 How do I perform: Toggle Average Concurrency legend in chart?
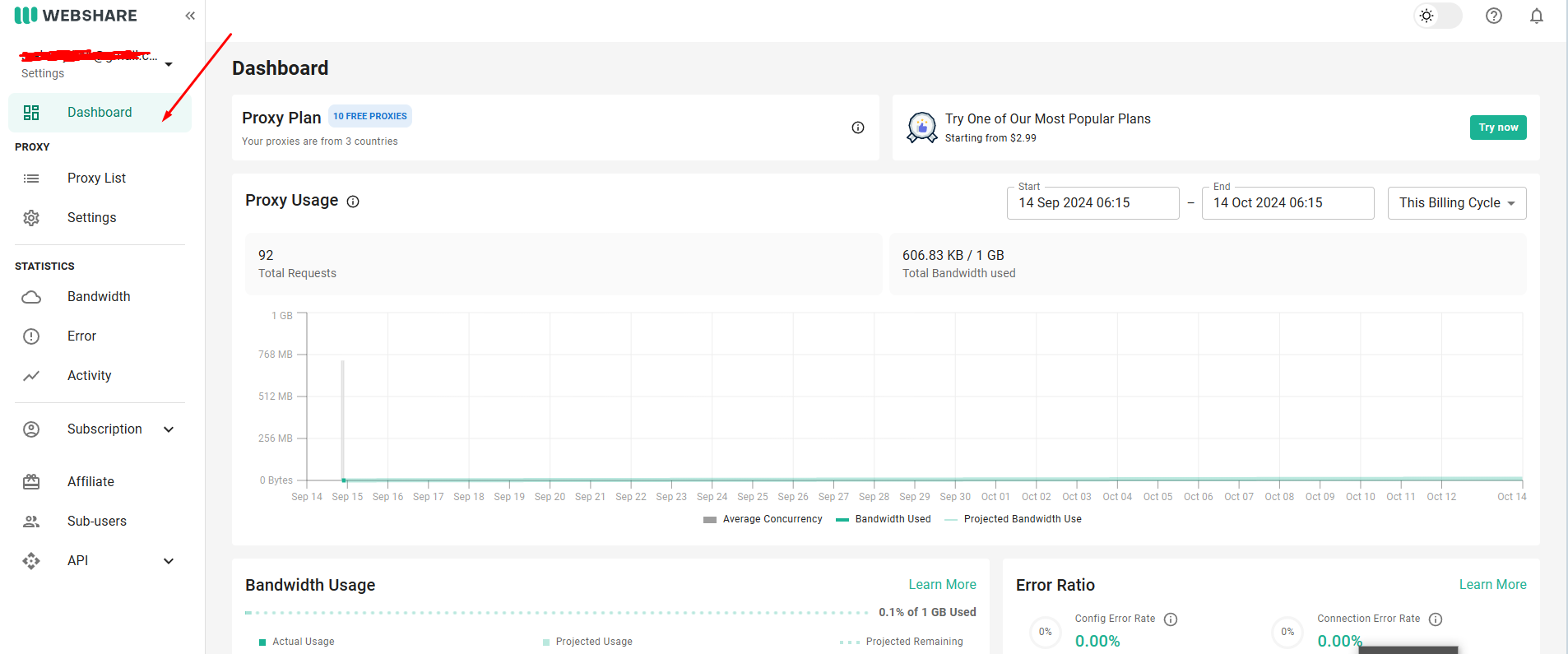(x=763, y=519)
